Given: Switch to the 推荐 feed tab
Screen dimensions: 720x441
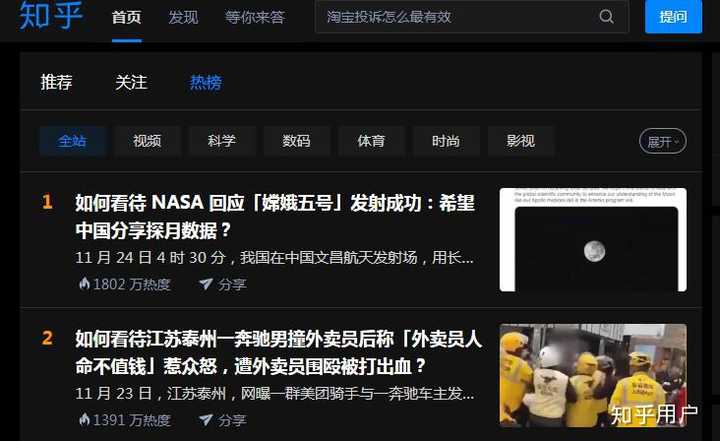Looking at the screenshot, I should pyautogui.click(x=56, y=82).
